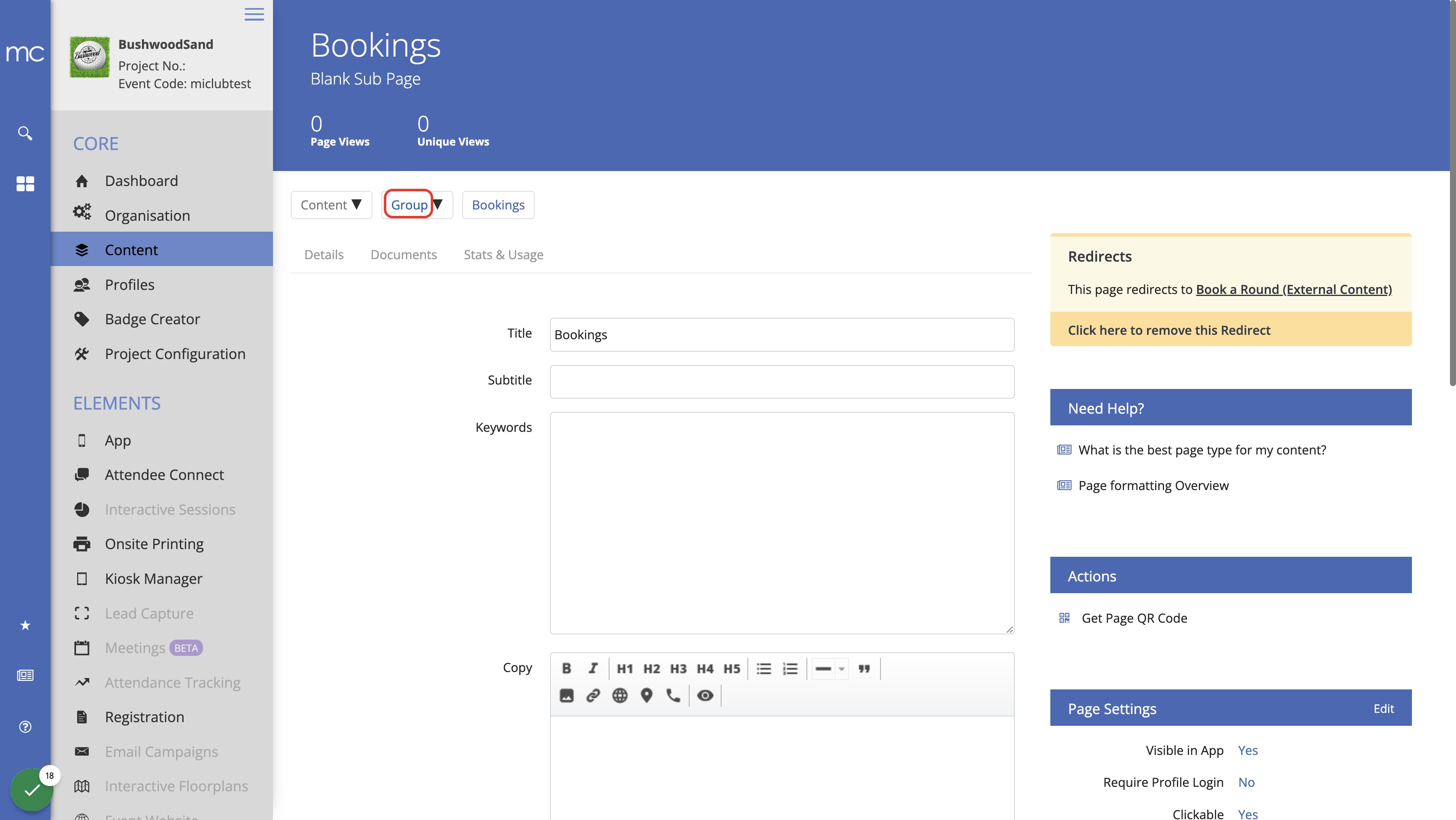
Task: Open favourites star icon
Action: pyautogui.click(x=25, y=625)
